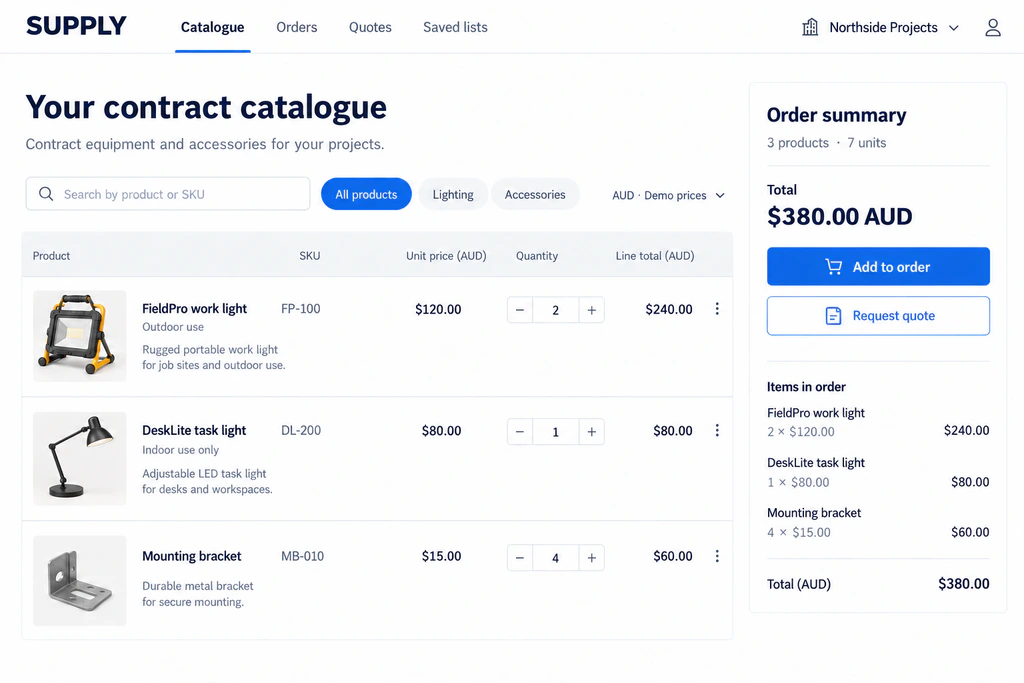Click the Outdoor use label

[x=173, y=326]
